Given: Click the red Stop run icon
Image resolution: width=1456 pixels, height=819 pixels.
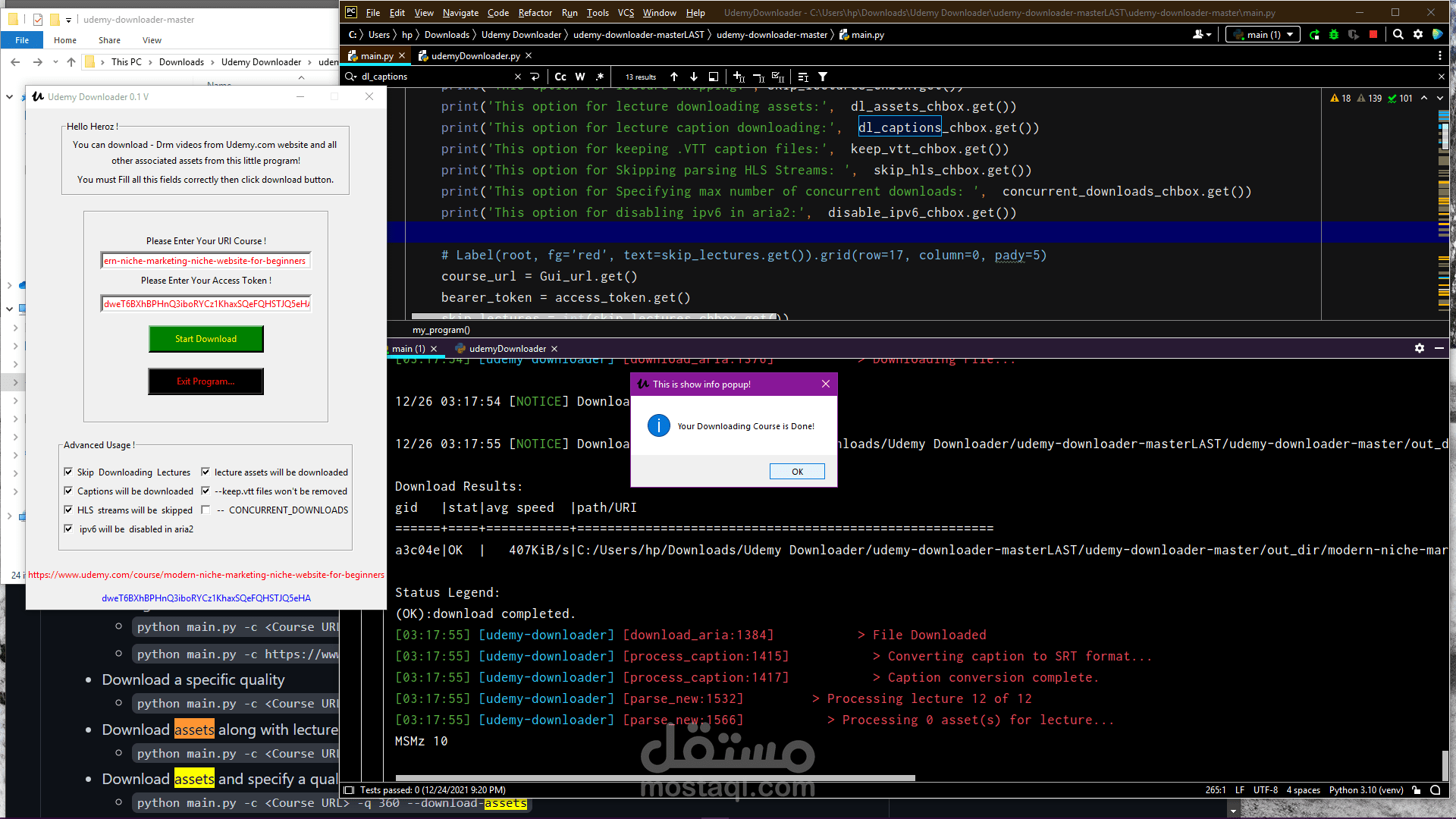Looking at the screenshot, I should [x=1373, y=34].
